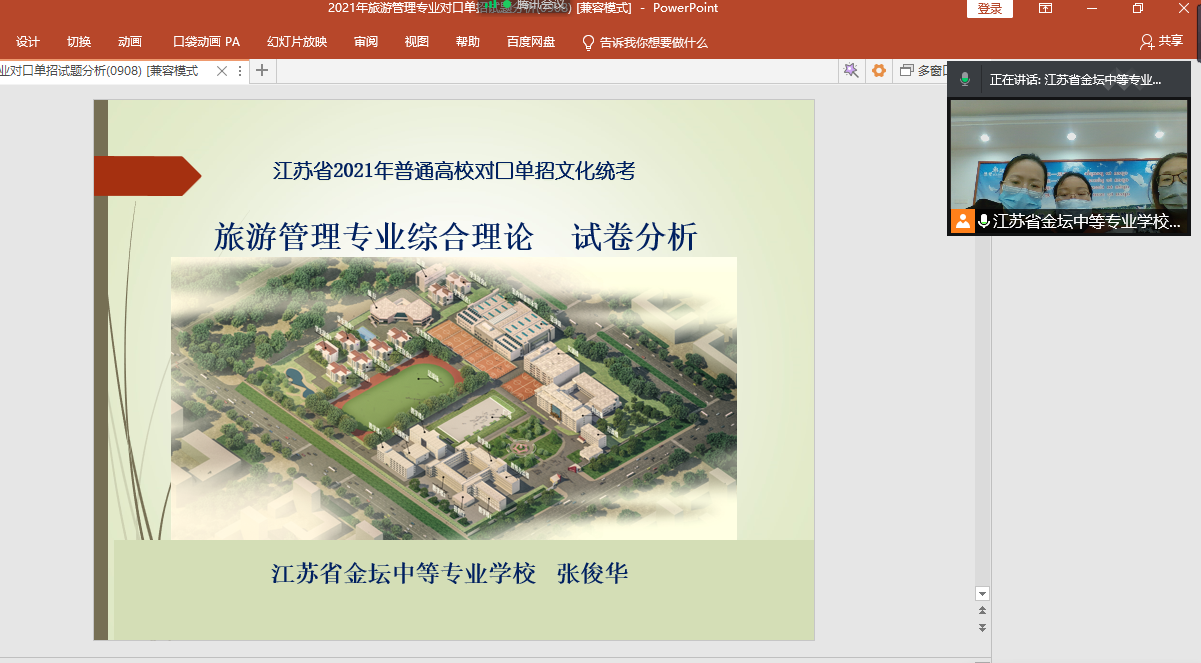The image size is (1201, 663).
Task: Open the 口袋动画 PA ribbon tab
Action: [x=206, y=42]
